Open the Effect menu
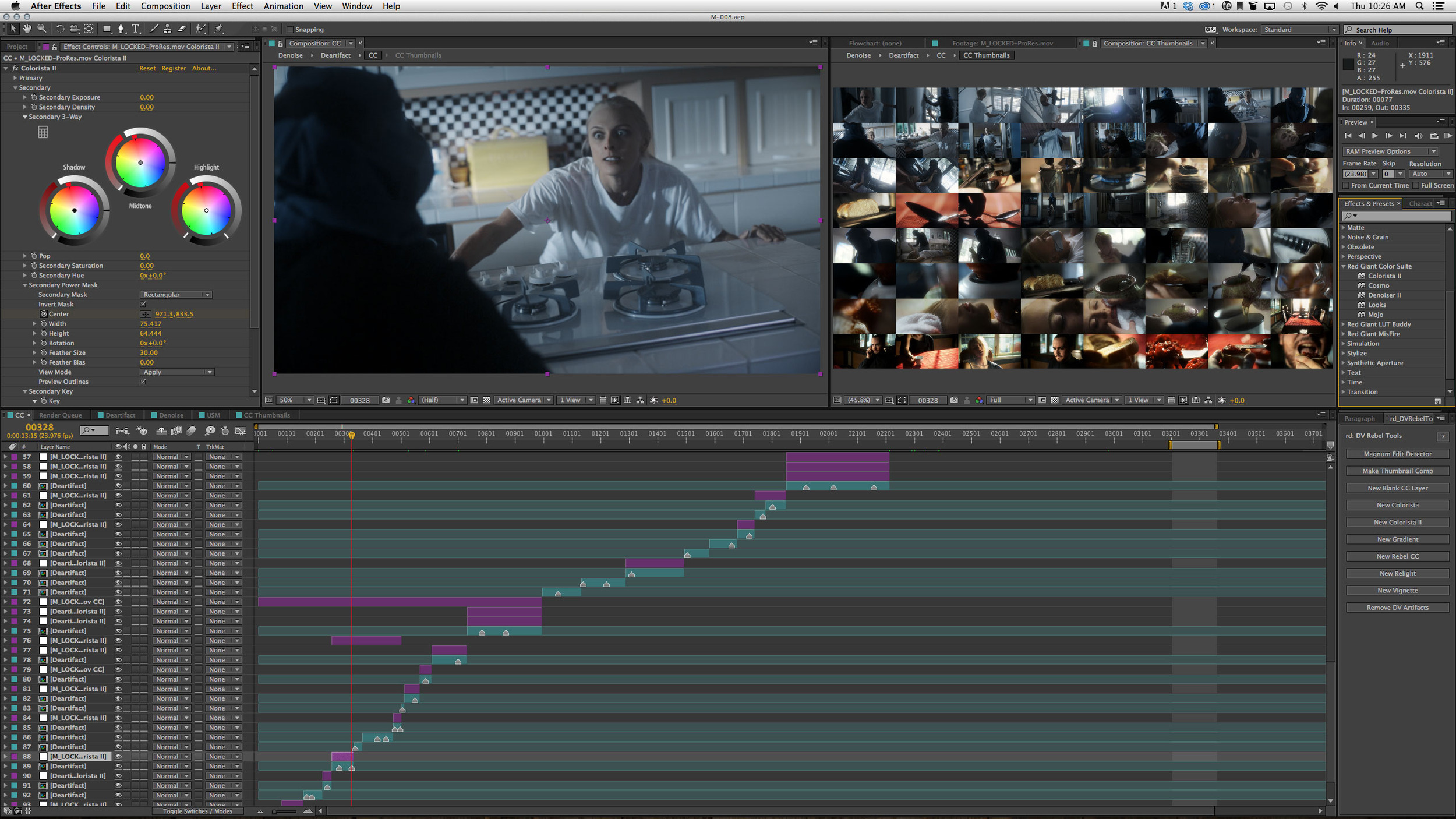Viewport: 1456px width, 819px height. pos(242,6)
